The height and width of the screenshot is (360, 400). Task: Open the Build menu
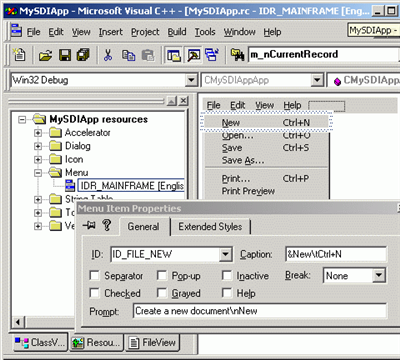click(177, 32)
